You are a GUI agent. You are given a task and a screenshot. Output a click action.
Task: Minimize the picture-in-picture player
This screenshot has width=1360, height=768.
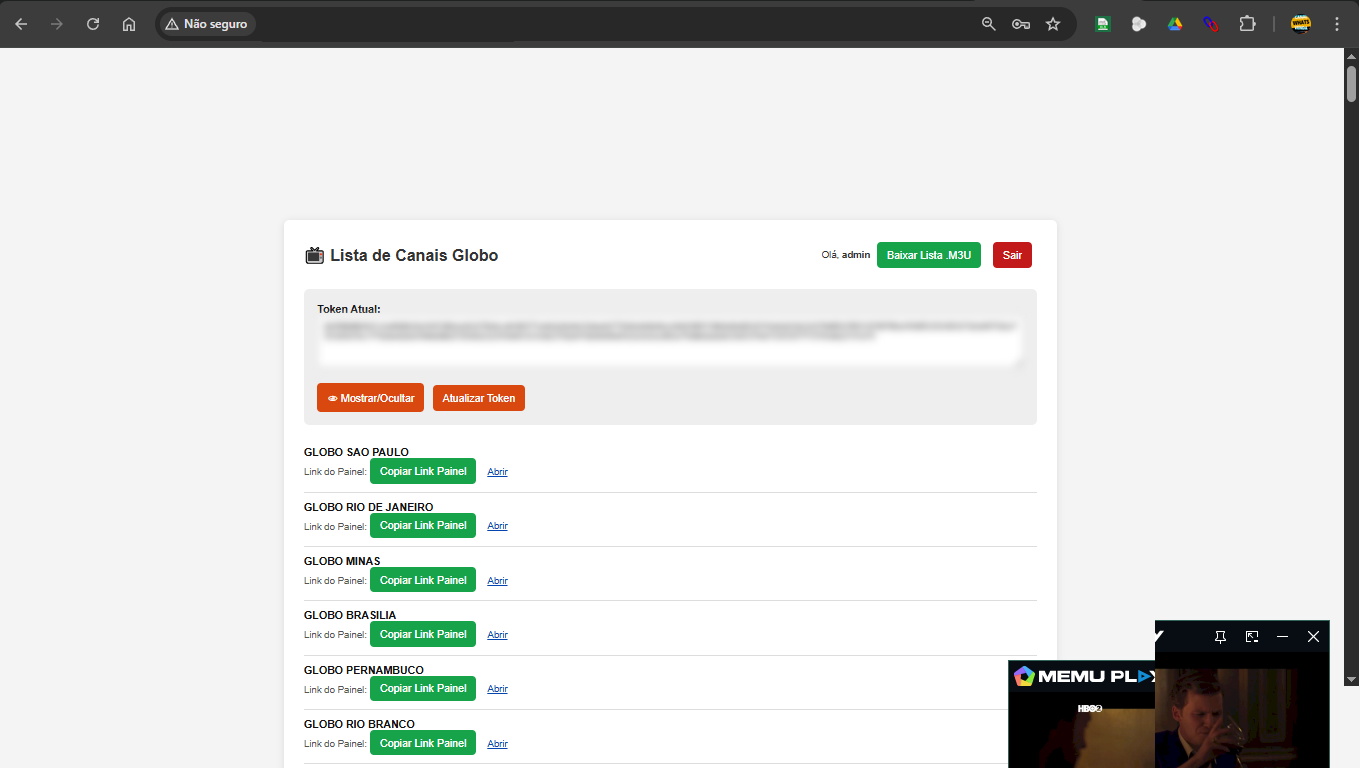(x=1282, y=636)
